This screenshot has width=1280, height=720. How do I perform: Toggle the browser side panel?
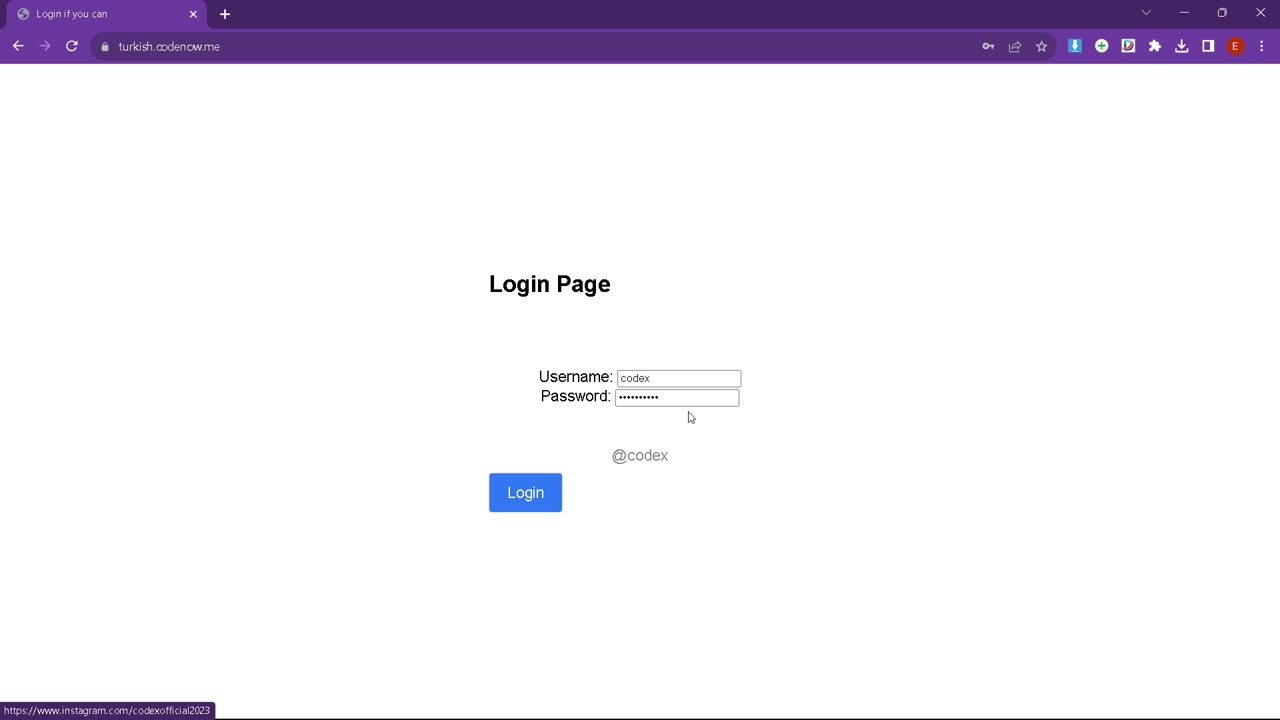point(1208,46)
